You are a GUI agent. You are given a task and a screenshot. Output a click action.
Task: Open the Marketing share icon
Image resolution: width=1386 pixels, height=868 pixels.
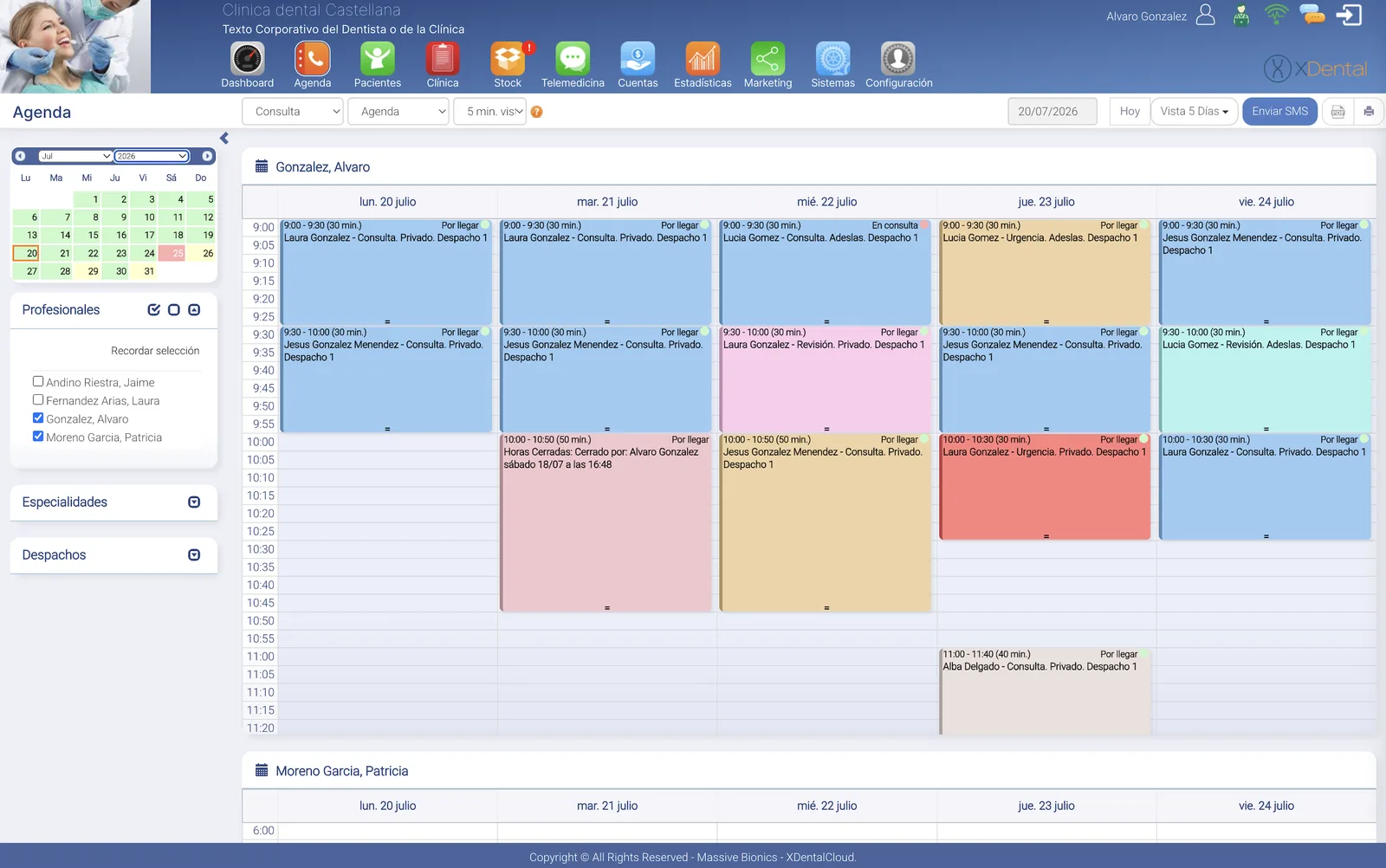pos(767,59)
